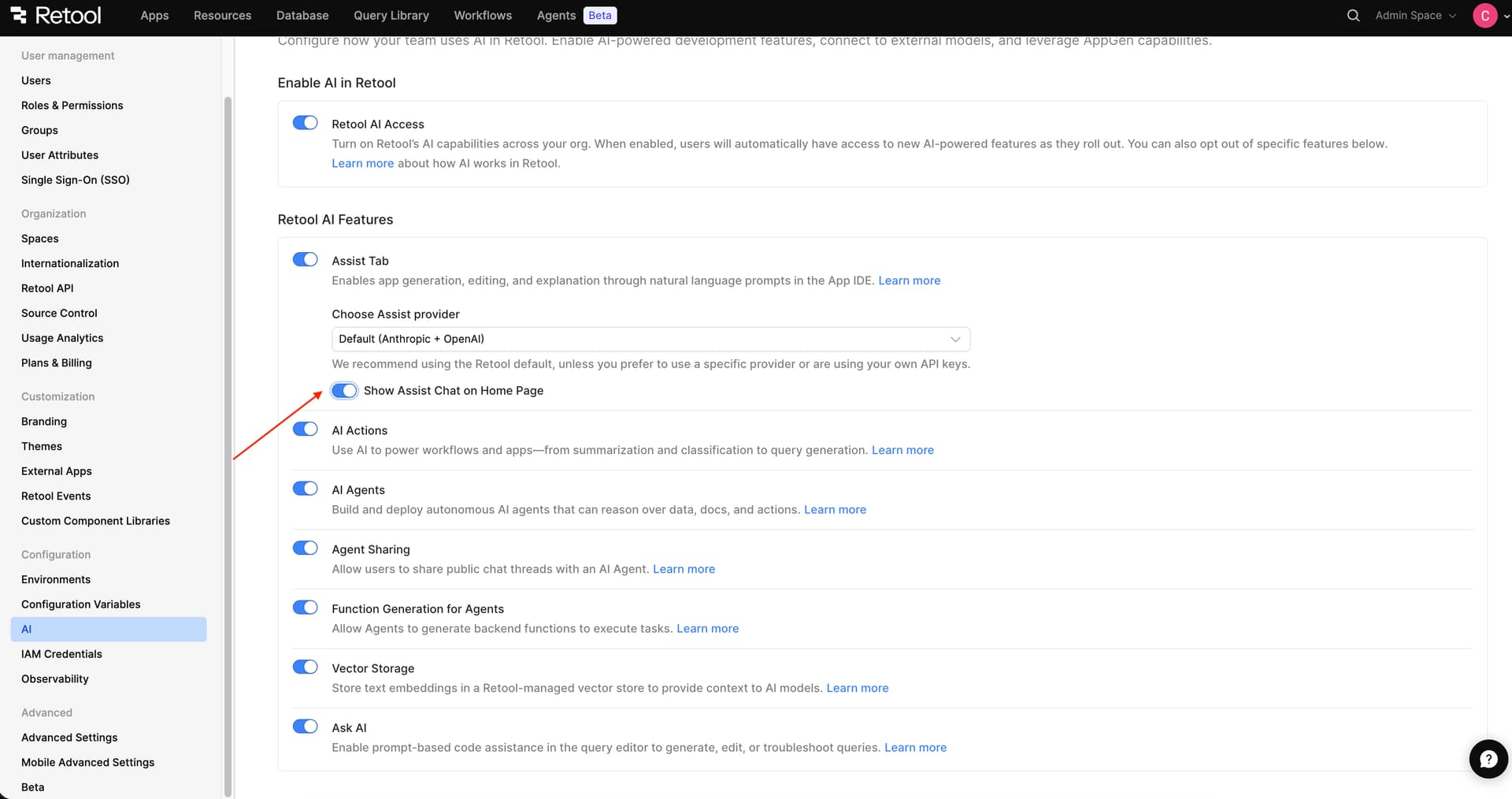Open search via magnifying glass icon

click(x=1353, y=15)
